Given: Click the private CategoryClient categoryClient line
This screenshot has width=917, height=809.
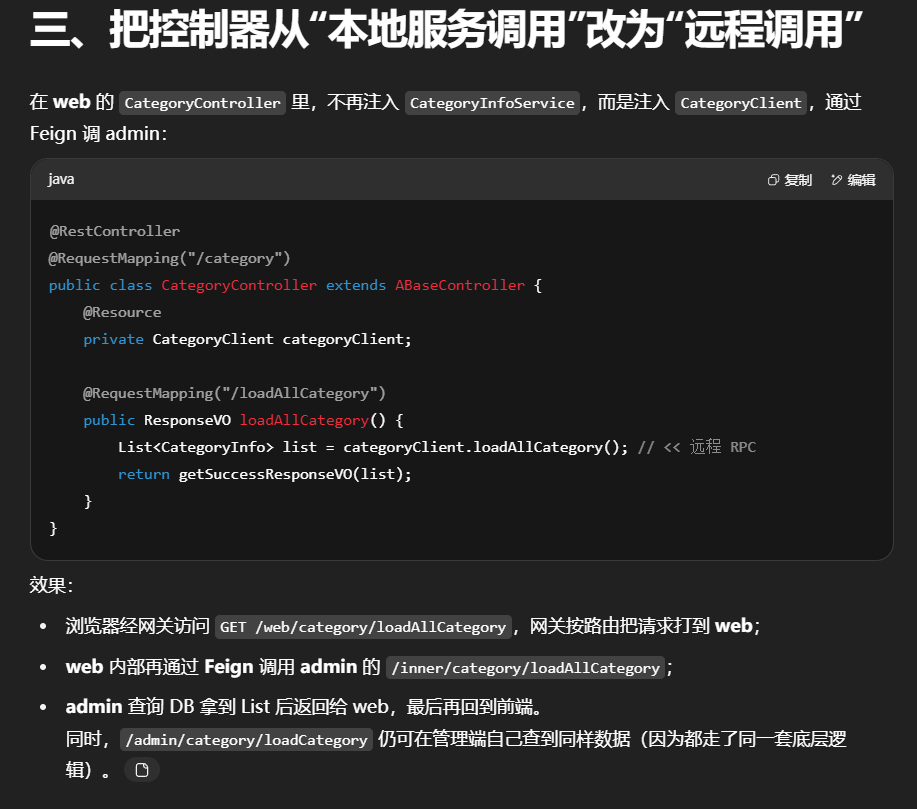Looking at the screenshot, I should (x=247, y=339).
